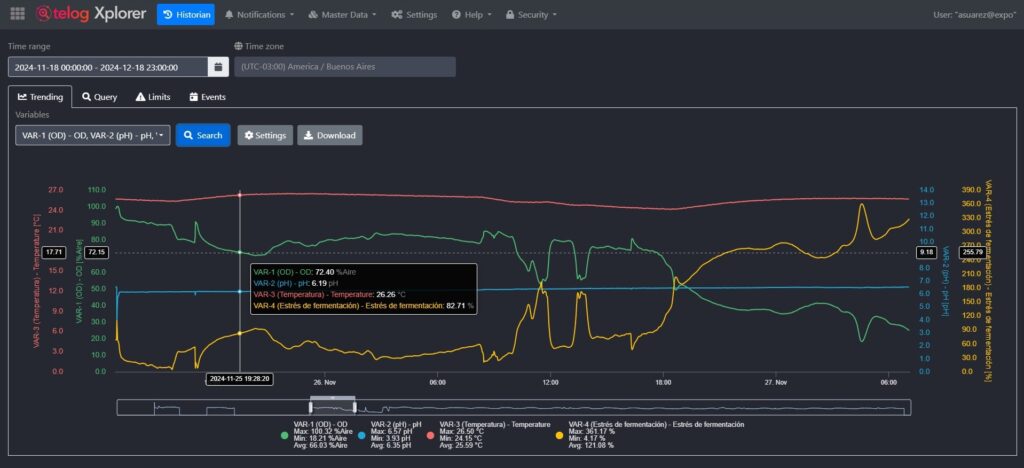Click the globe icon beside Time zone
Viewport: 1024px width, 468px height.
point(238,46)
